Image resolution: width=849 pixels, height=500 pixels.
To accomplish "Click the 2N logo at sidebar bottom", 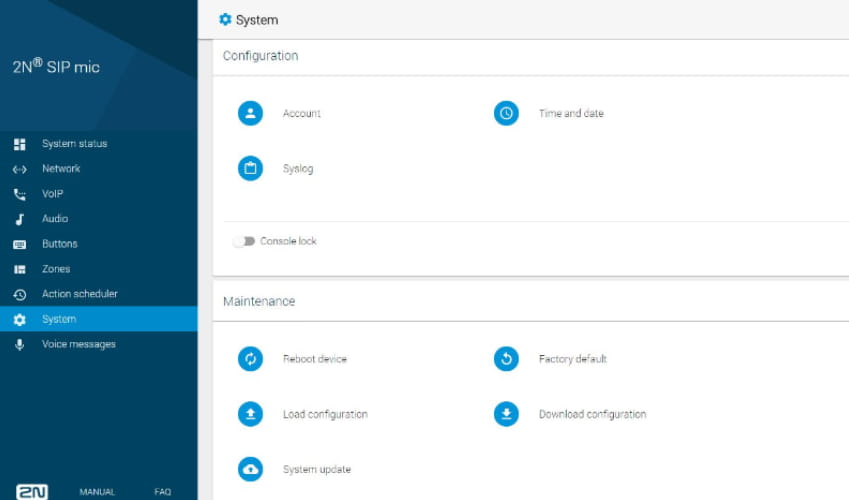I will point(32,492).
